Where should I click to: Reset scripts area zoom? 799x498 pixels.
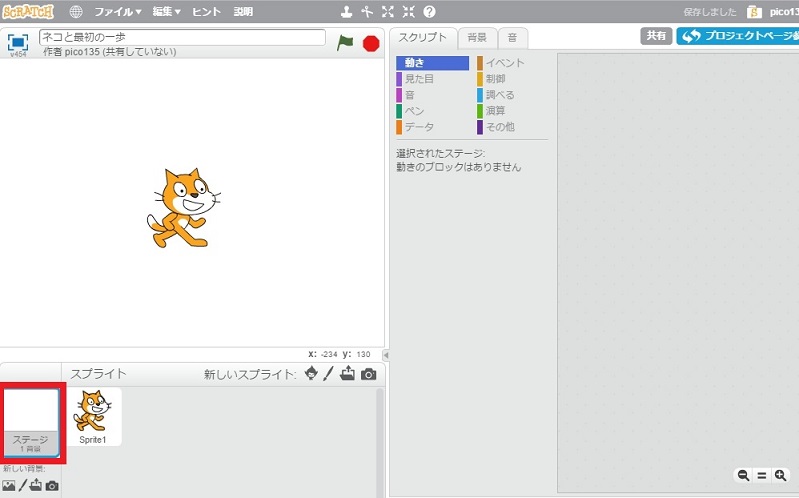coord(762,476)
